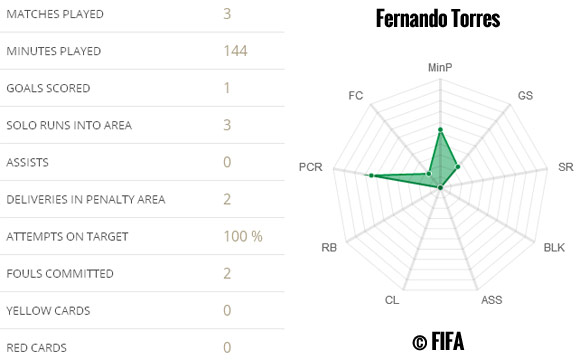Viewport: 580px width, 360px height.
Task: Select the GS axis label
Action: (x=525, y=95)
